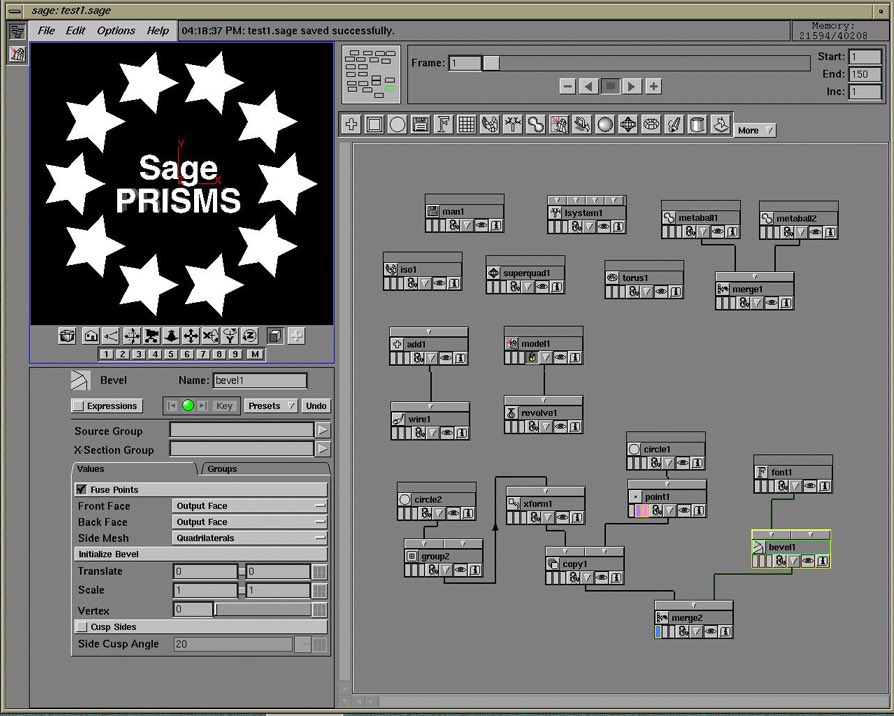The width and height of the screenshot is (894, 716).
Task: Open the Help menu
Action: point(158,31)
